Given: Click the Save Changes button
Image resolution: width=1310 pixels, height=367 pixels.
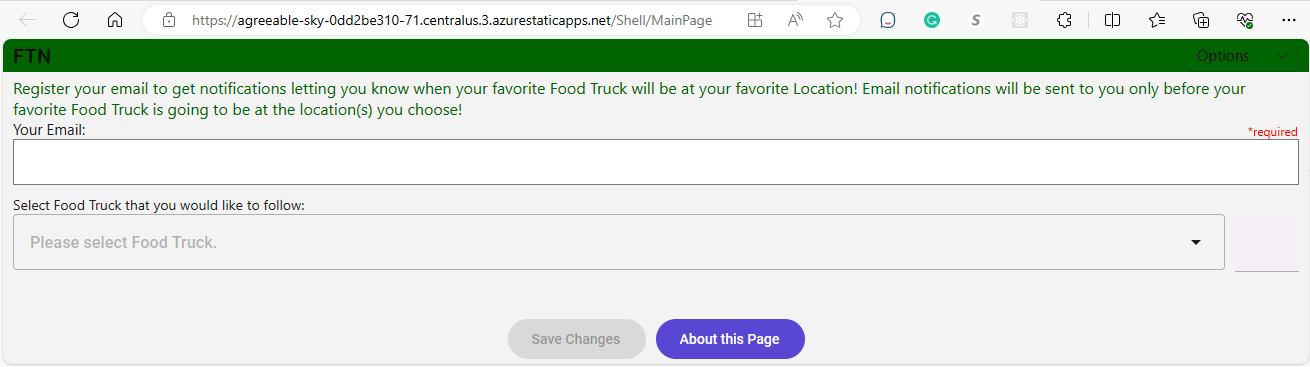Looking at the screenshot, I should (576, 339).
